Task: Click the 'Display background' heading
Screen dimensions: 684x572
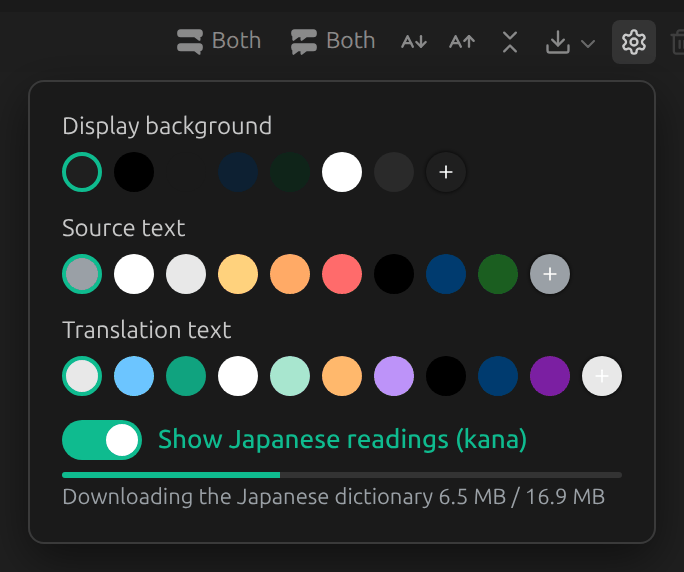Action: click(x=167, y=126)
